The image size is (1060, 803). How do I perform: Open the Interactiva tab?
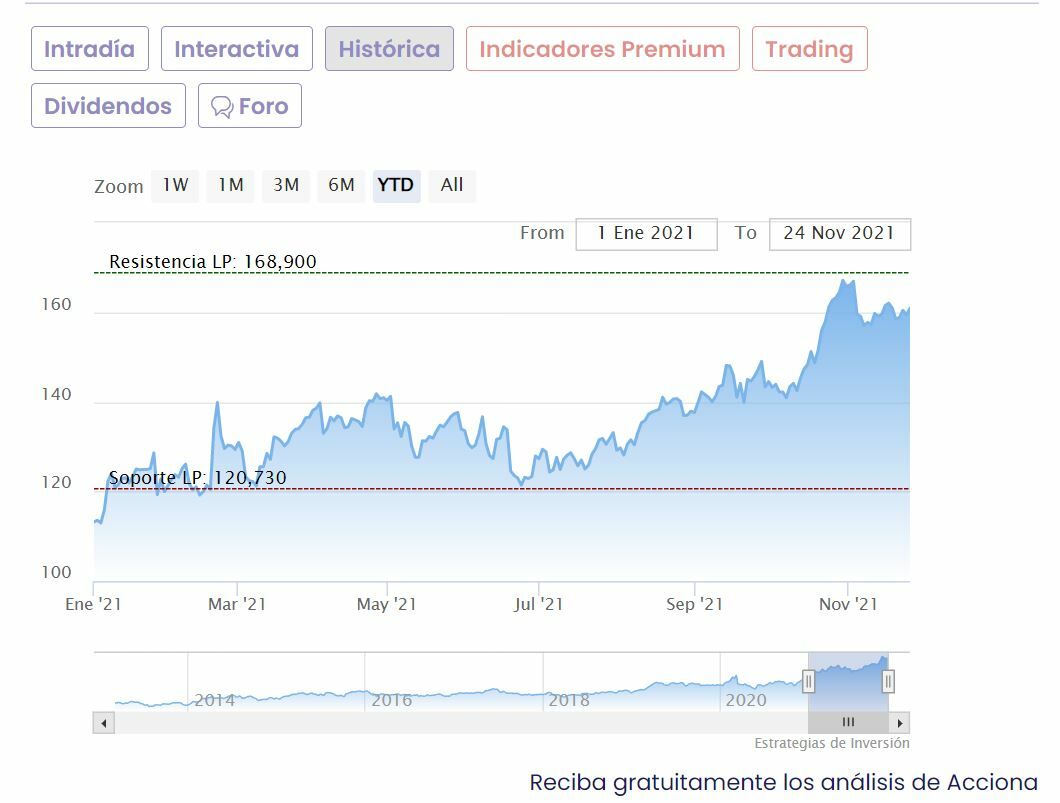[236, 49]
